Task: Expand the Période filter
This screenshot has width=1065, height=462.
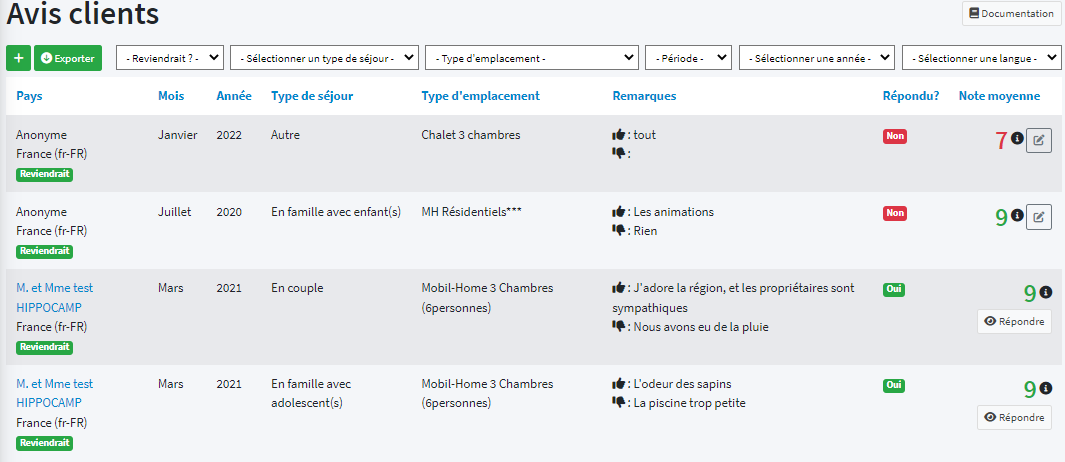Action: click(688, 58)
